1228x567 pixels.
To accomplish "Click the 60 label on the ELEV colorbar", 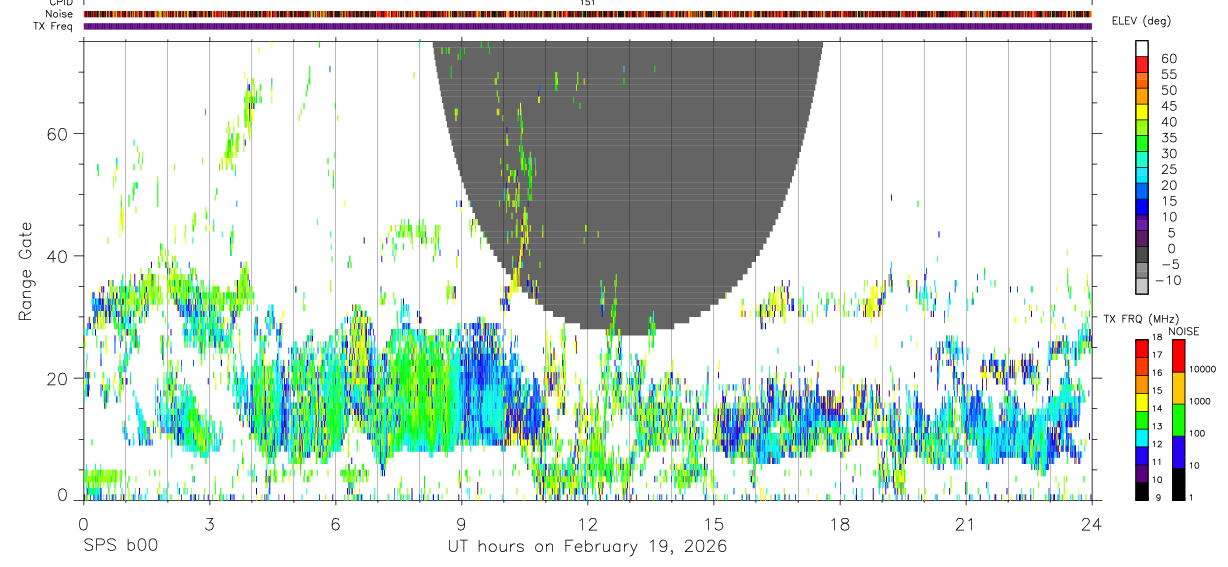I will coord(1168,58).
